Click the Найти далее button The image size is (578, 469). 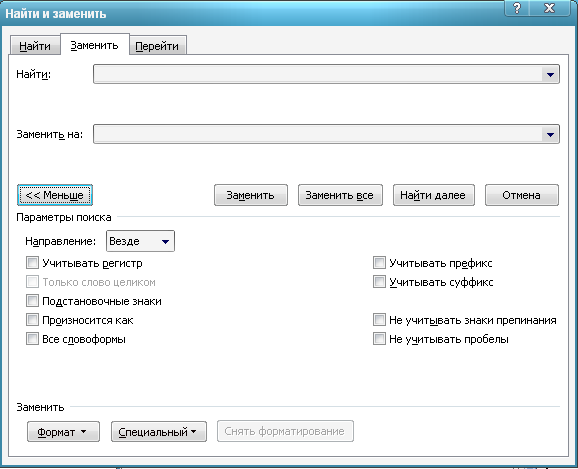point(434,195)
